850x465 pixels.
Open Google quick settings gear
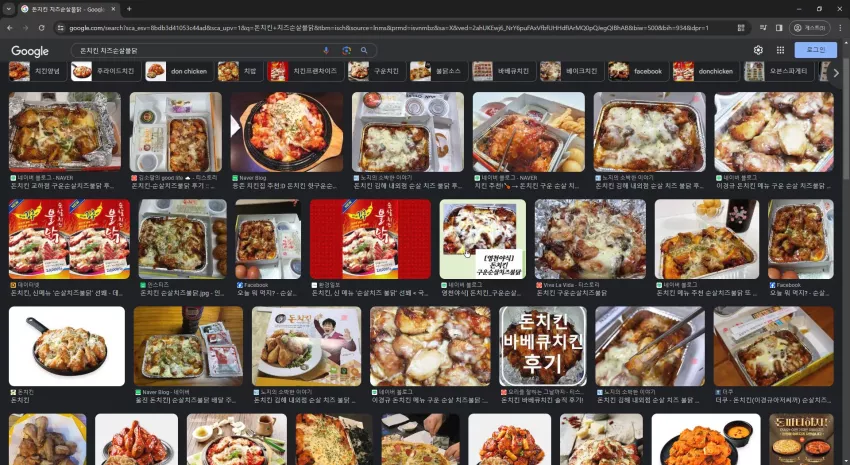click(x=758, y=50)
